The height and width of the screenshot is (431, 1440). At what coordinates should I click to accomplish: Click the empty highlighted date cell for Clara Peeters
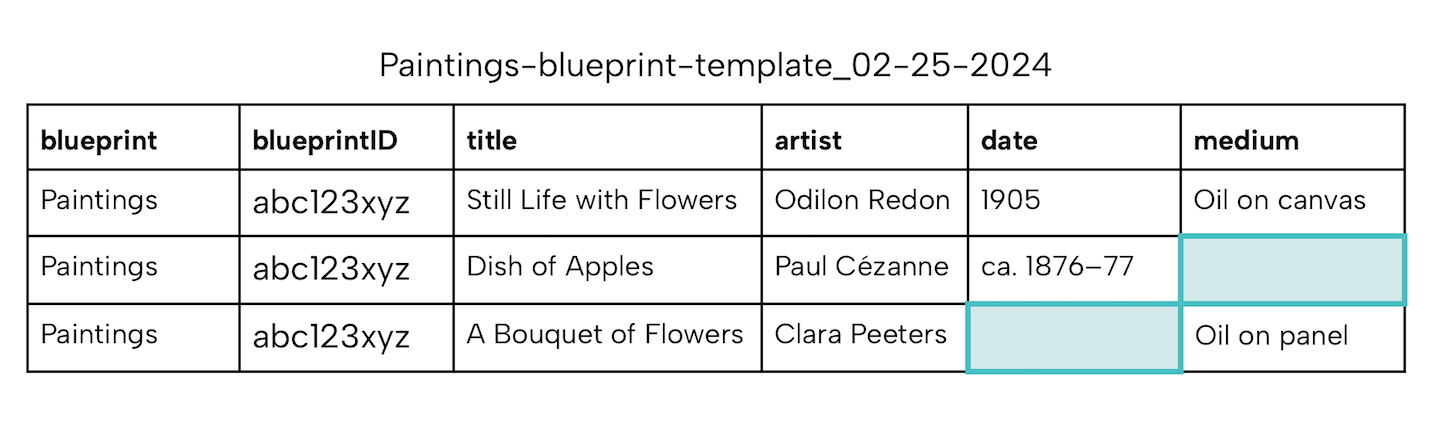(1074, 338)
